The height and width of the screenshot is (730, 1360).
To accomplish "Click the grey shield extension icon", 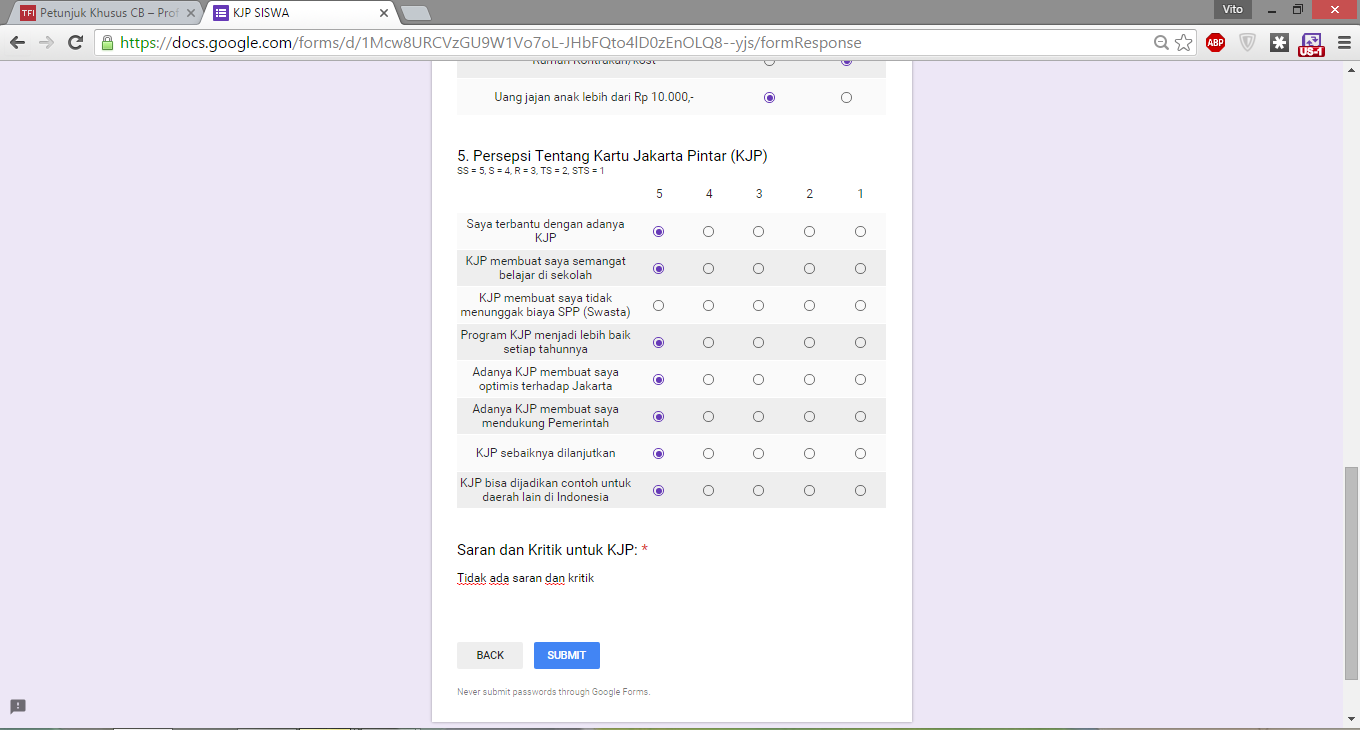I will click(x=1247, y=43).
